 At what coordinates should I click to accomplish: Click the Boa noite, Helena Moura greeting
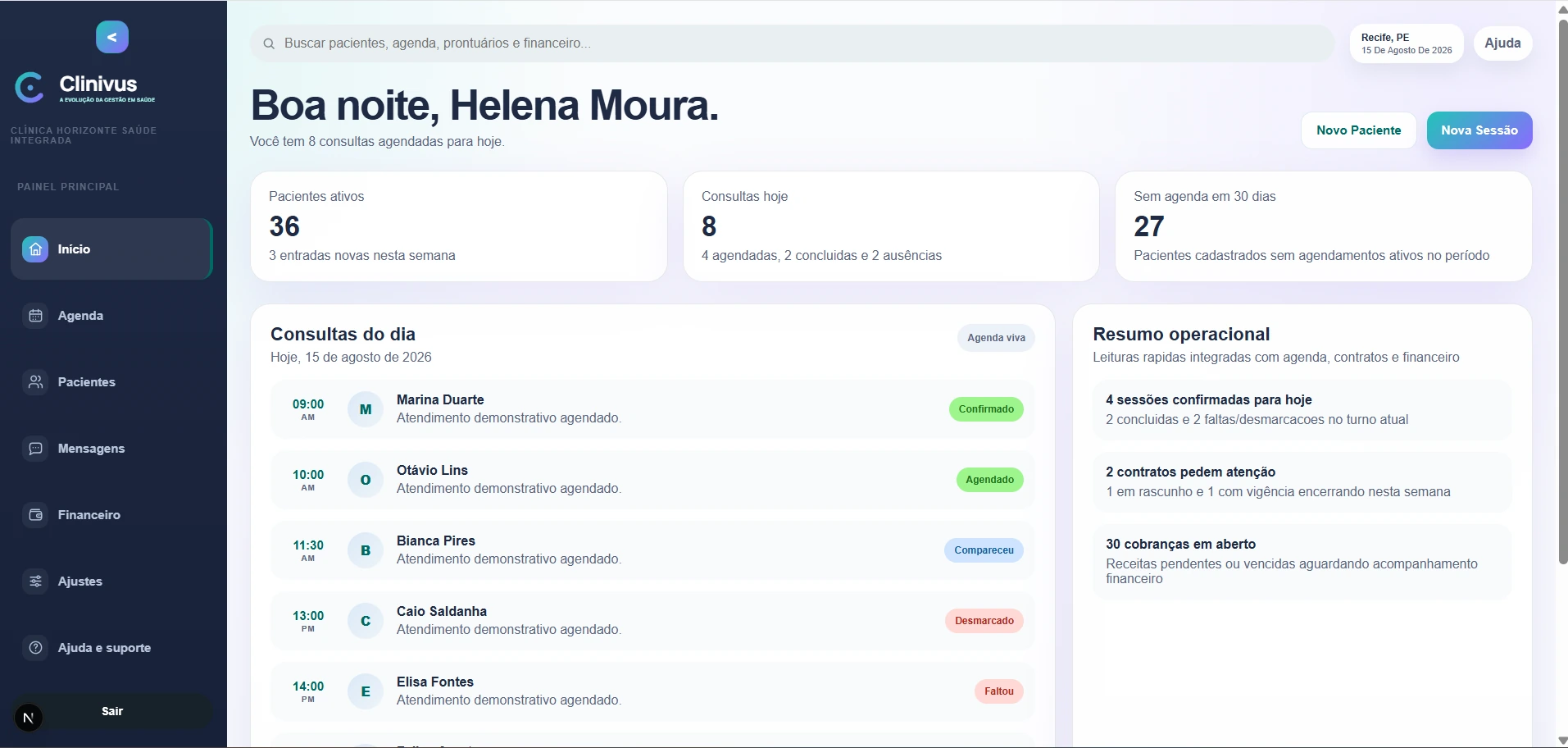(484, 106)
